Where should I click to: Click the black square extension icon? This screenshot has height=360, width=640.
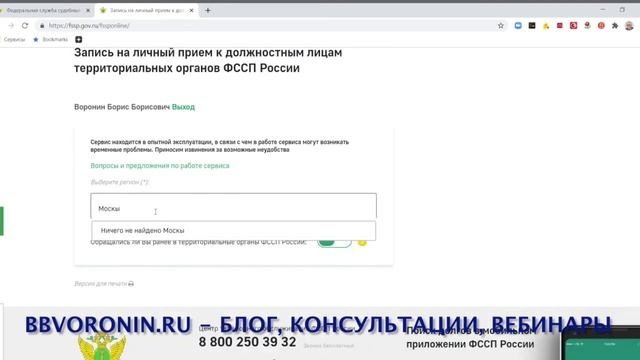pos(532,25)
